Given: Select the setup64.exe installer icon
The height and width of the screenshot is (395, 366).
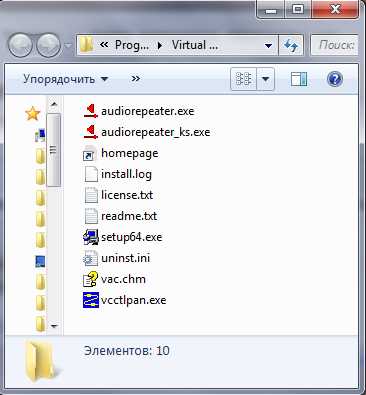Looking at the screenshot, I should tap(90, 237).
